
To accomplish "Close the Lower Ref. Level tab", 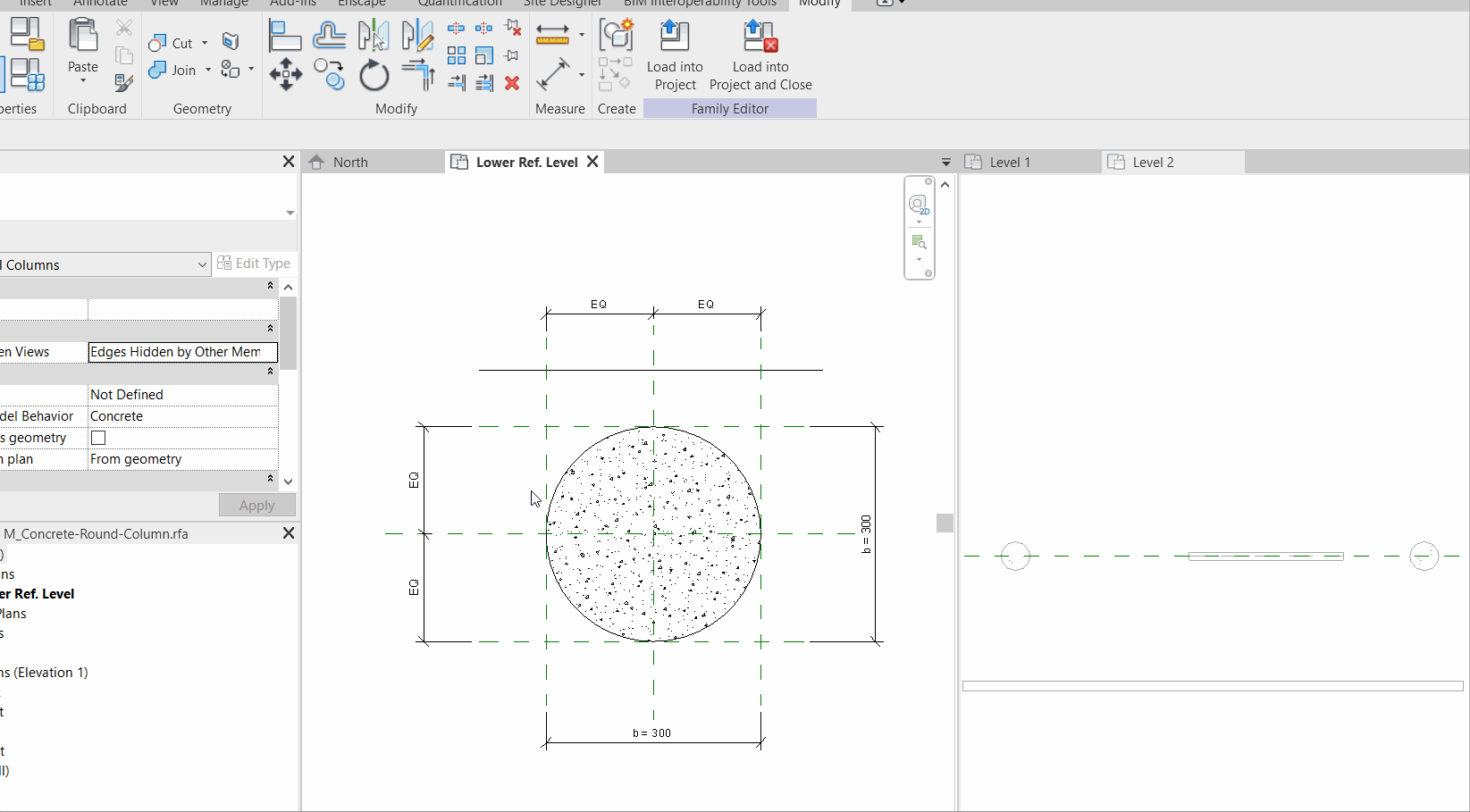I will [592, 162].
